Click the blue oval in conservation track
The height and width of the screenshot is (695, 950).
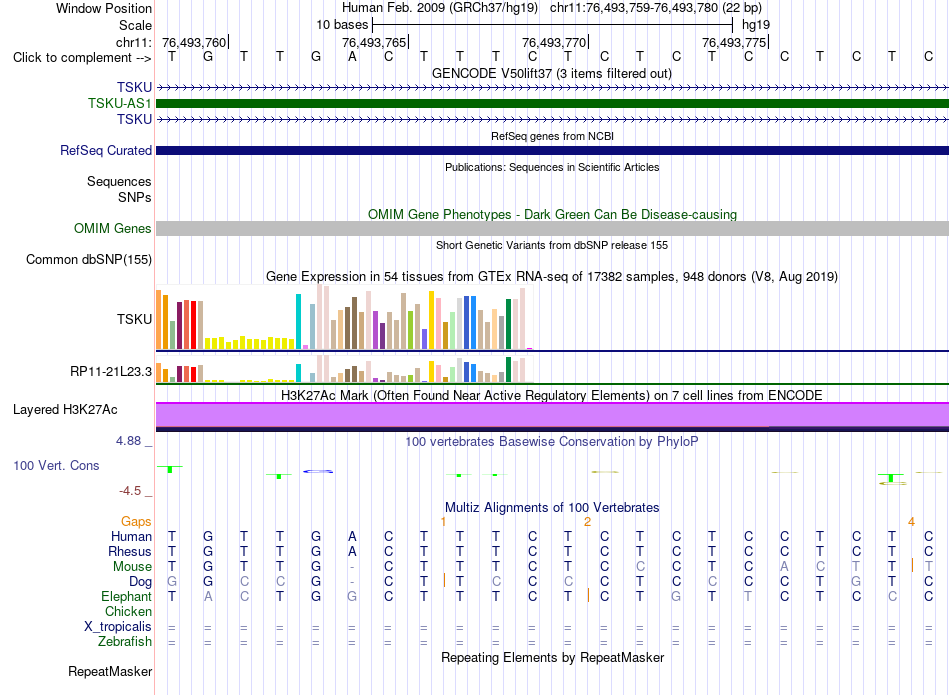coord(318,471)
